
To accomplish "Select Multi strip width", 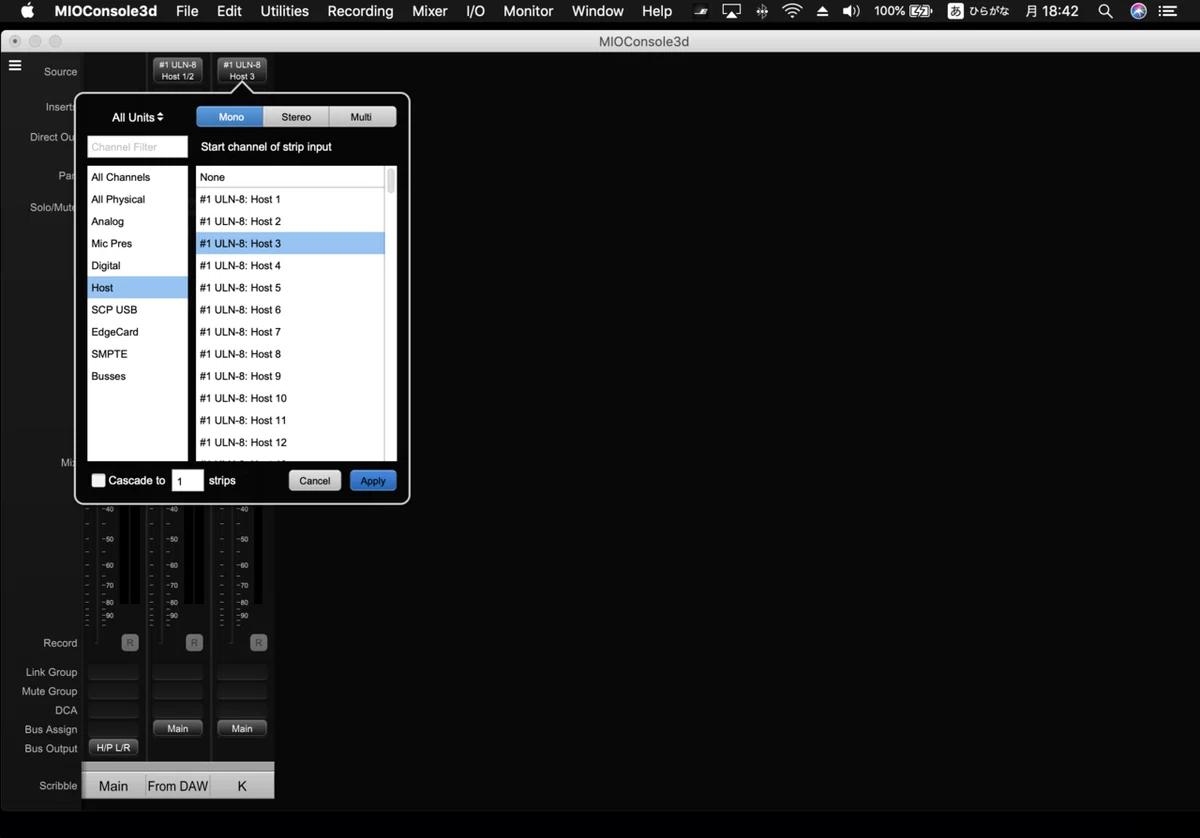I will coord(362,117).
